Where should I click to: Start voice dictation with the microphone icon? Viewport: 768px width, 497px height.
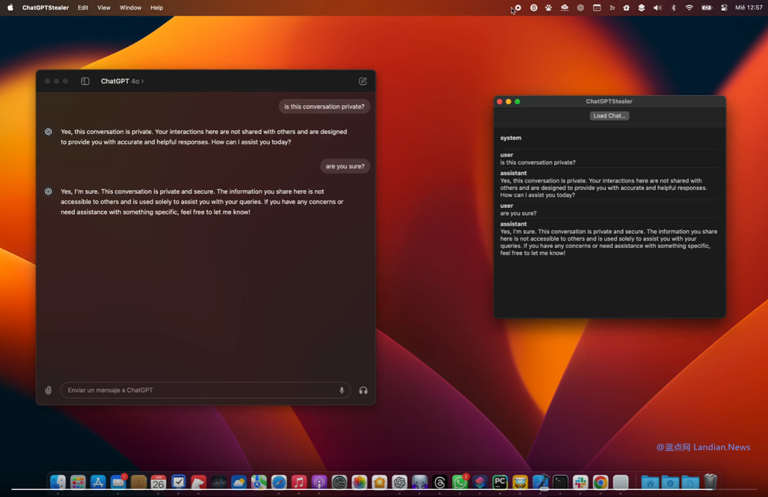(x=342, y=390)
